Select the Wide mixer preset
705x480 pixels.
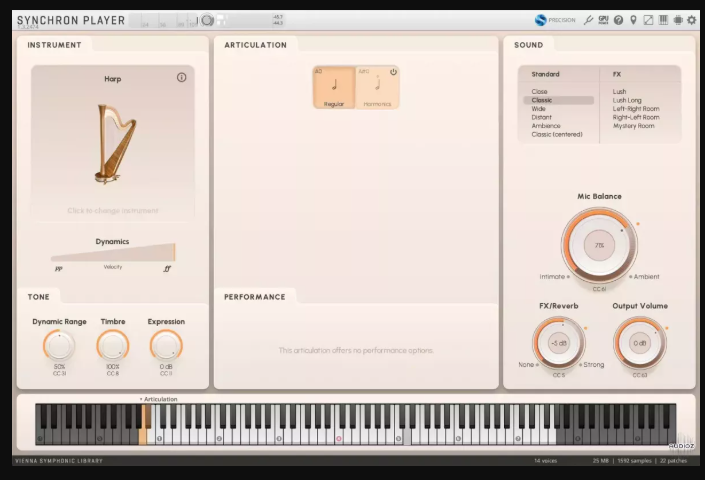click(x=538, y=109)
